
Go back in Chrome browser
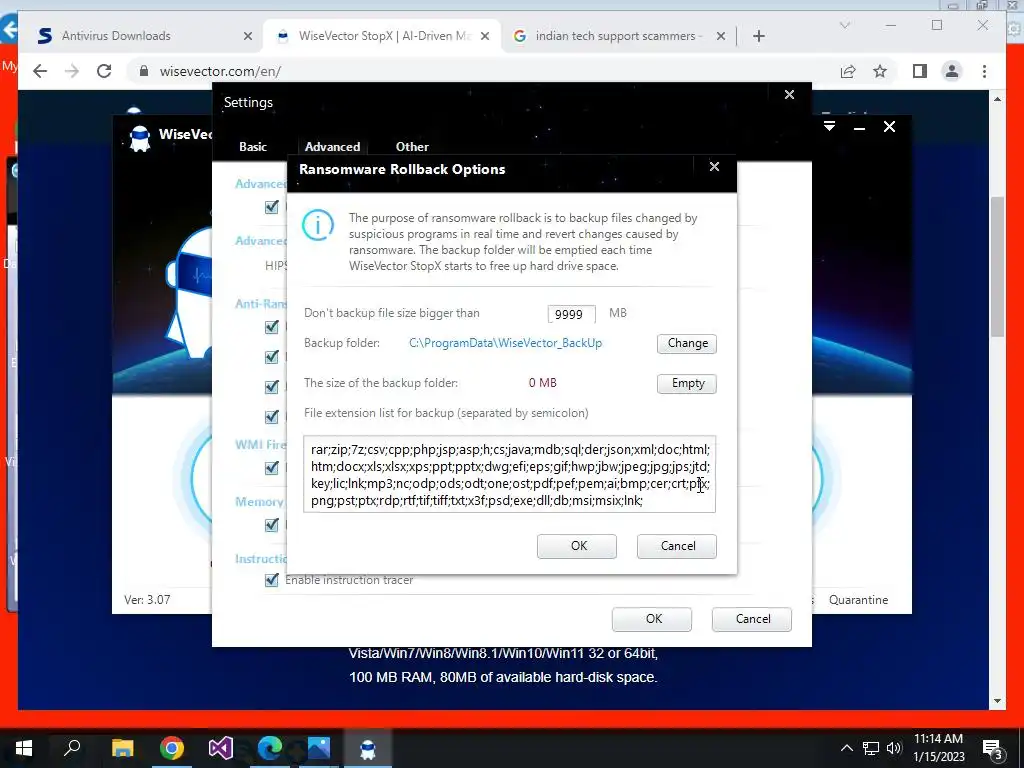point(40,71)
